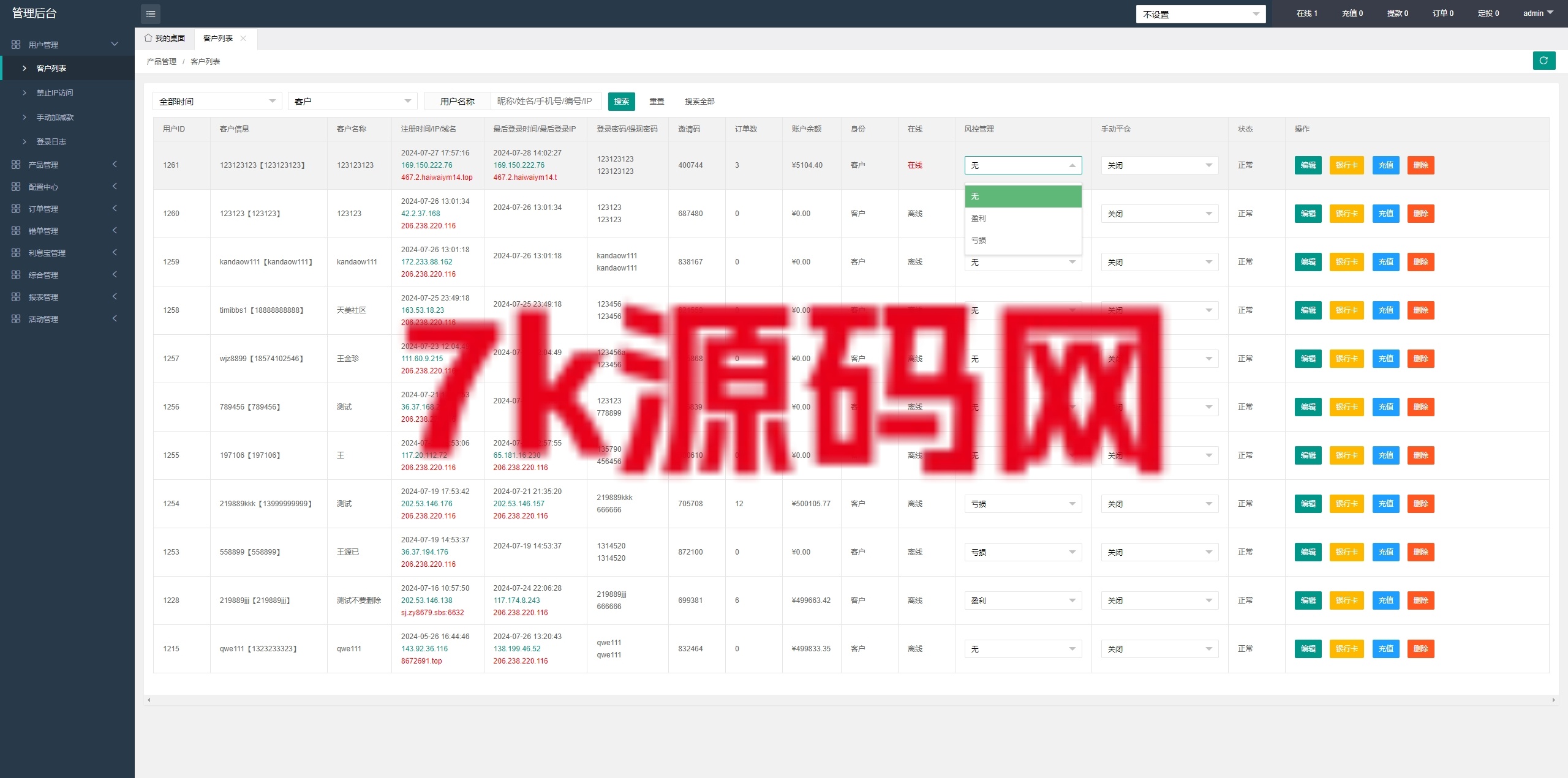Click IP address 169.150.222.76 in registration column

coord(426,165)
